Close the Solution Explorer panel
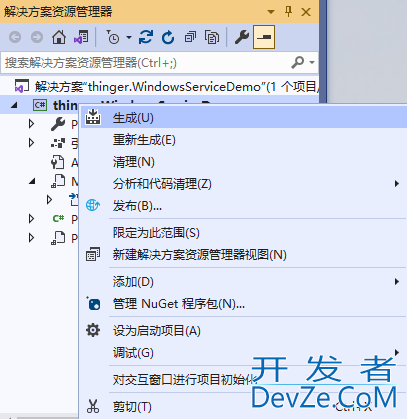The width and height of the screenshot is (407, 419). [306, 12]
